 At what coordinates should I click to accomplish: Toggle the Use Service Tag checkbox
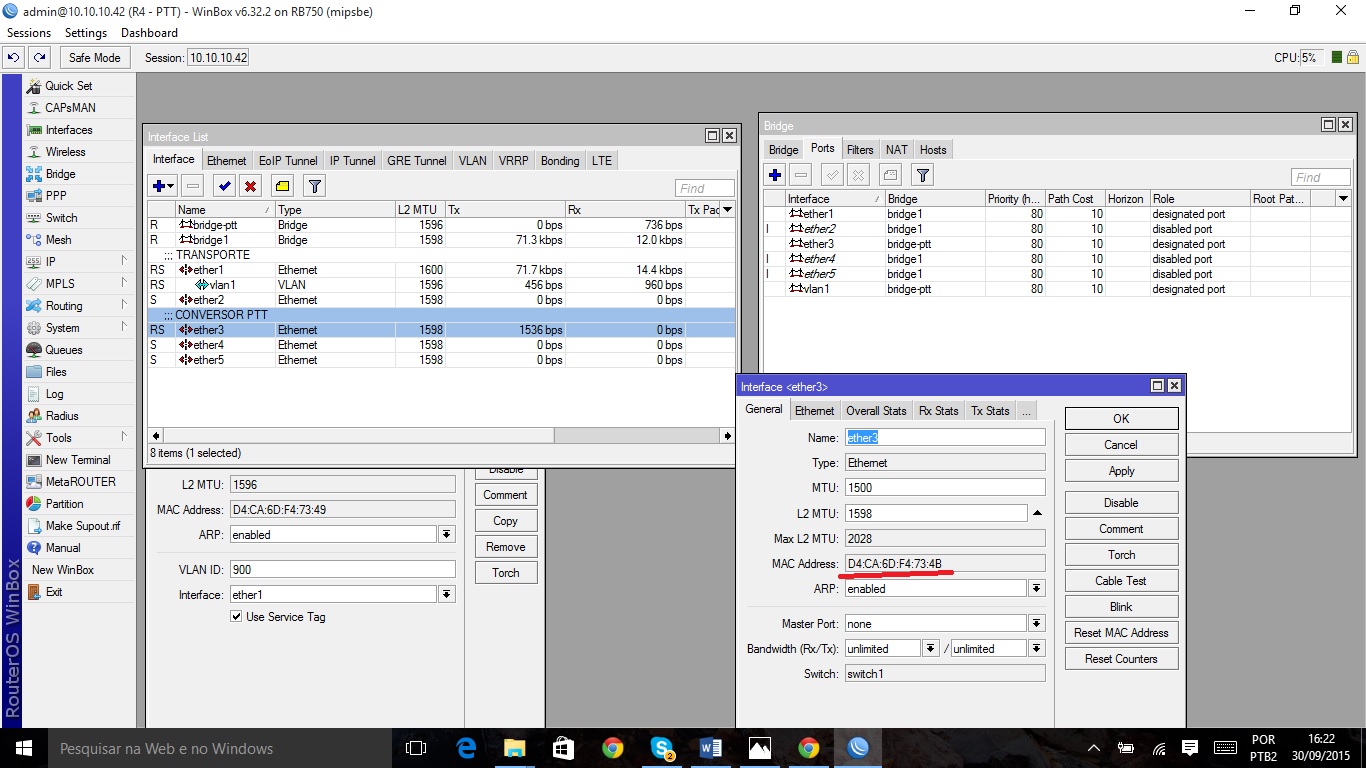236,617
